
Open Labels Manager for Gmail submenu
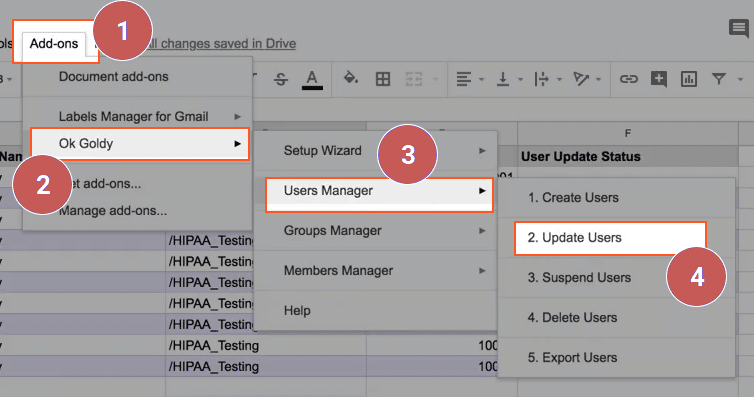[x=137, y=116]
